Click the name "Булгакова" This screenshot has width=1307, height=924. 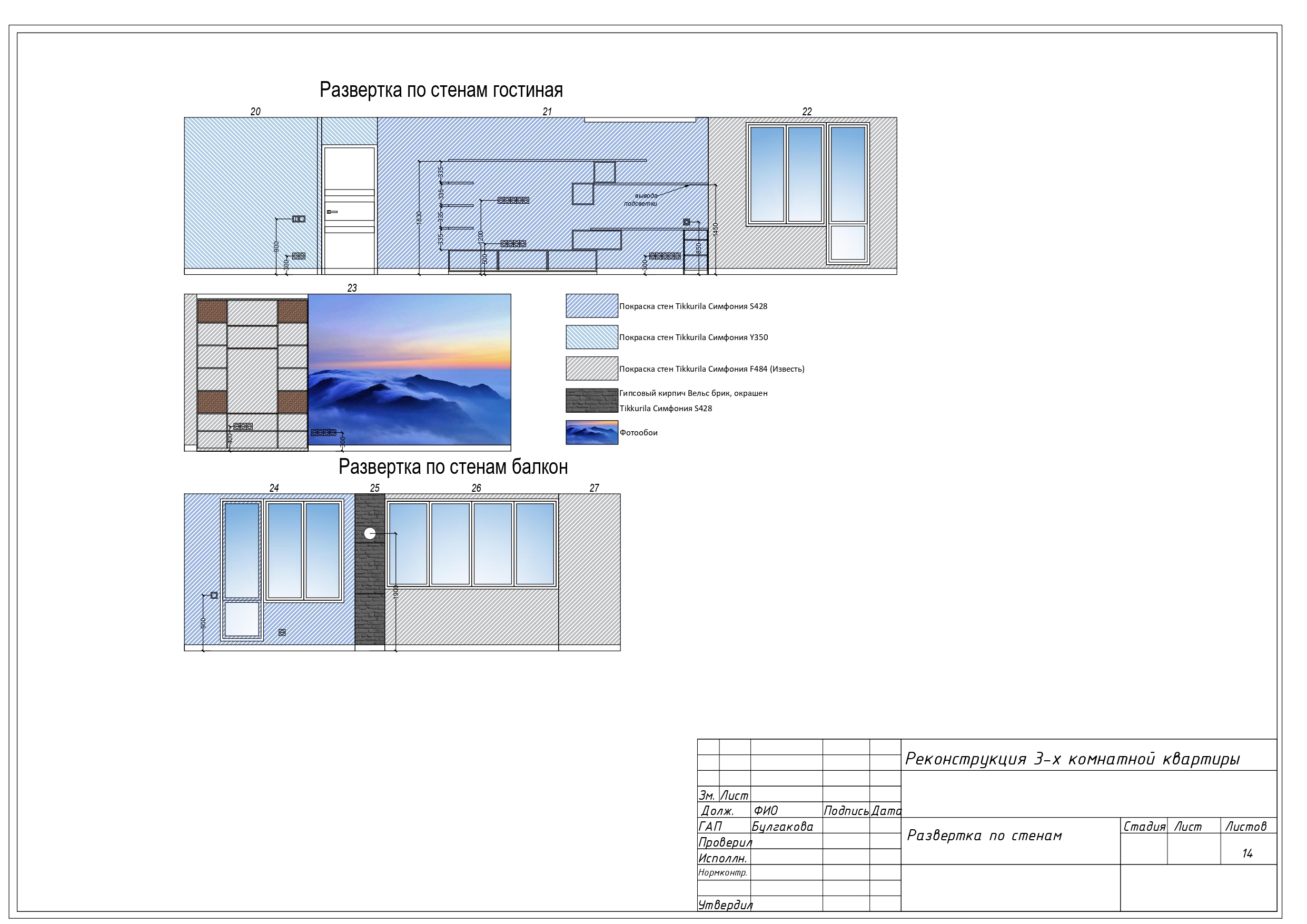783,827
